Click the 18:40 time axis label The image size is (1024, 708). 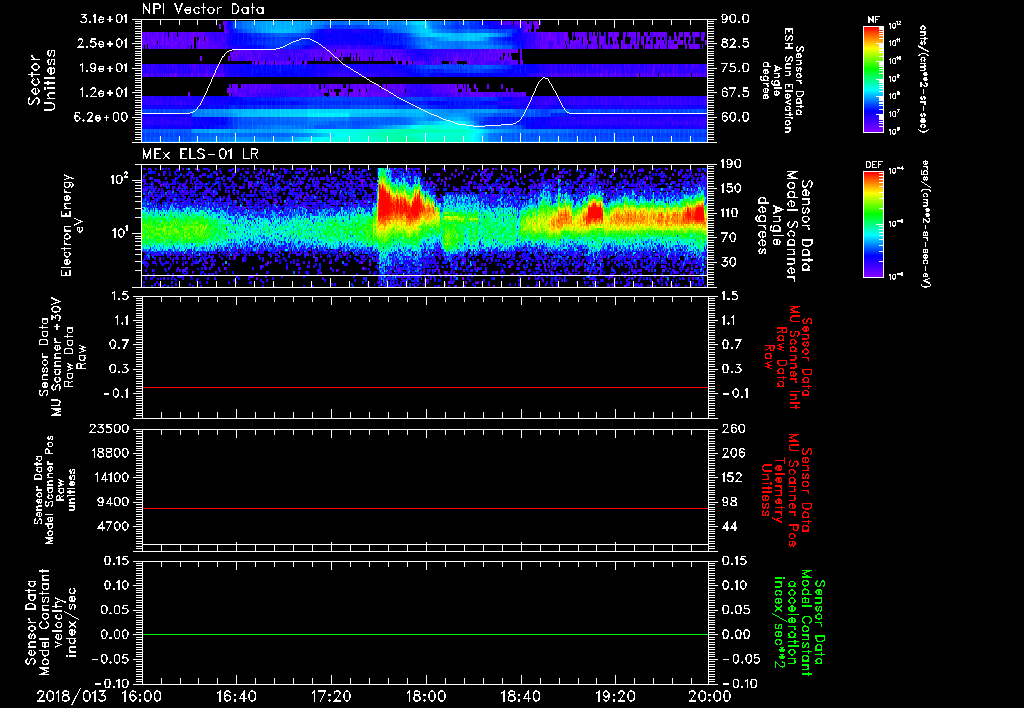[x=520, y=694]
